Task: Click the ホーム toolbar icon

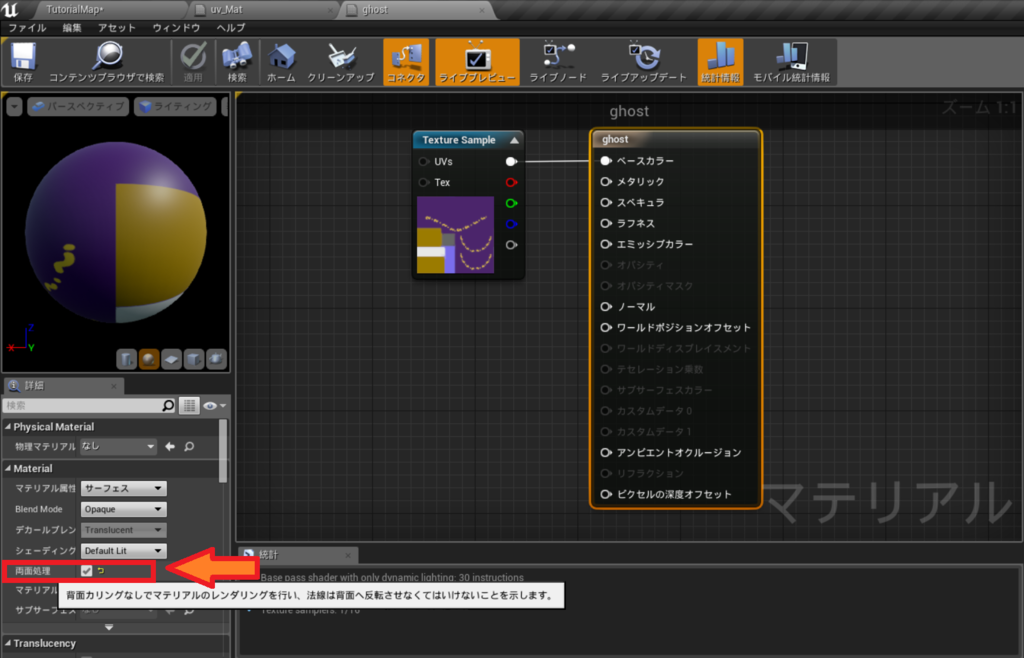Action: click(282, 61)
